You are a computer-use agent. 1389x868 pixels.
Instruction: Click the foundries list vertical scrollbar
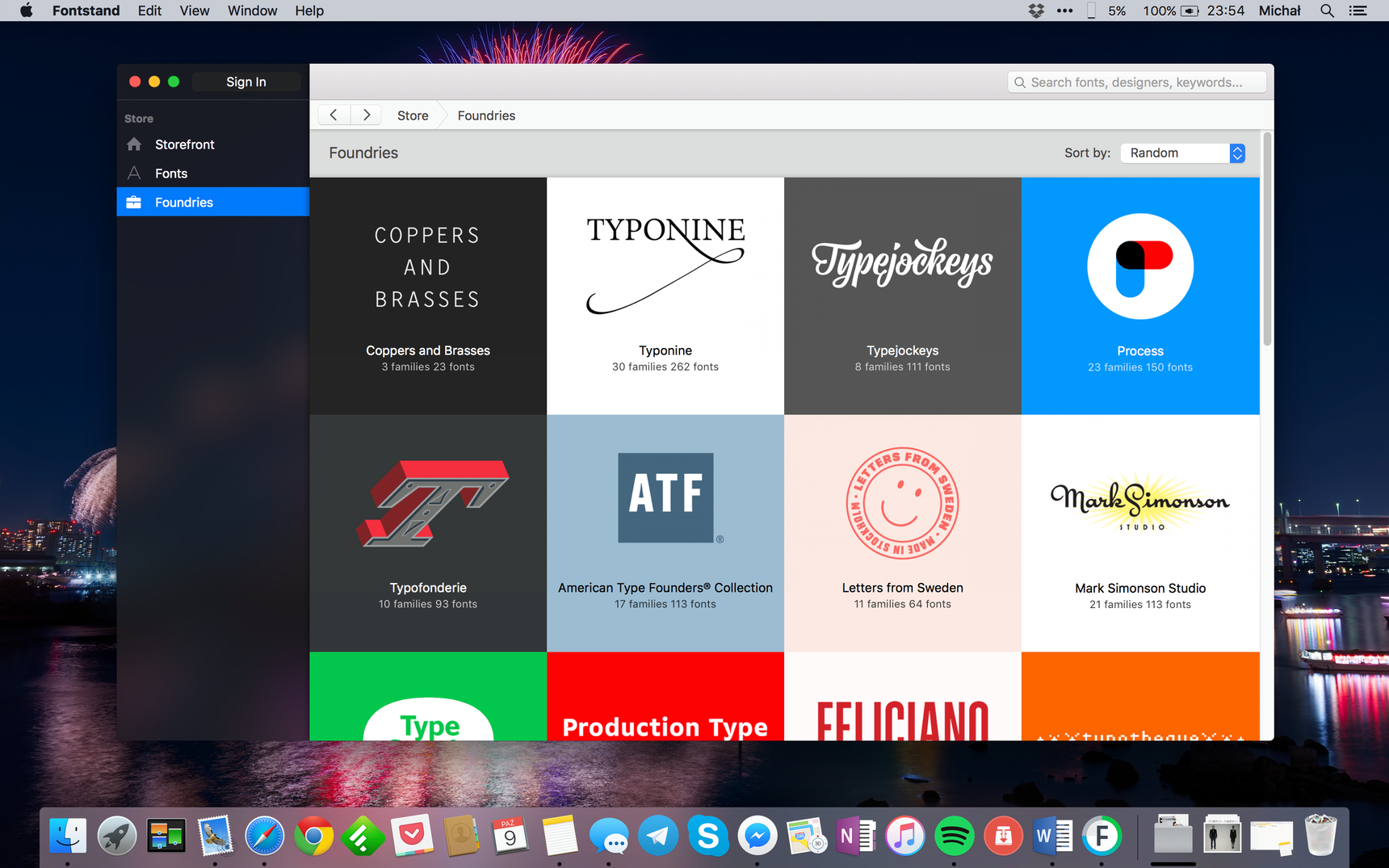point(1267,239)
